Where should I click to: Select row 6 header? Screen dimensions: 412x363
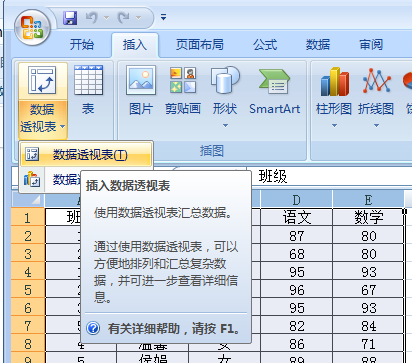point(28,308)
